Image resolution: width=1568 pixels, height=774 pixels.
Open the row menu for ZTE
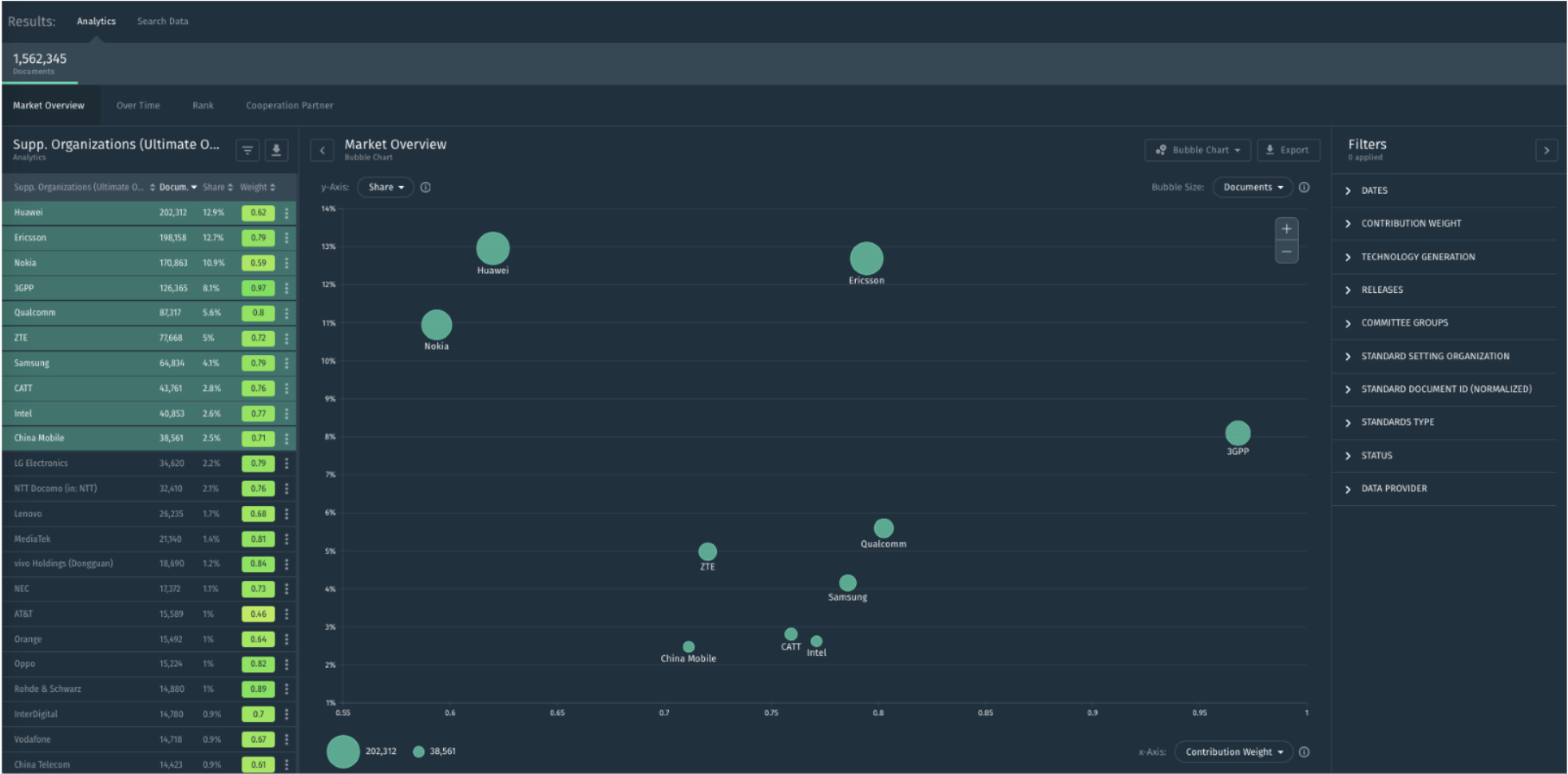click(x=287, y=338)
